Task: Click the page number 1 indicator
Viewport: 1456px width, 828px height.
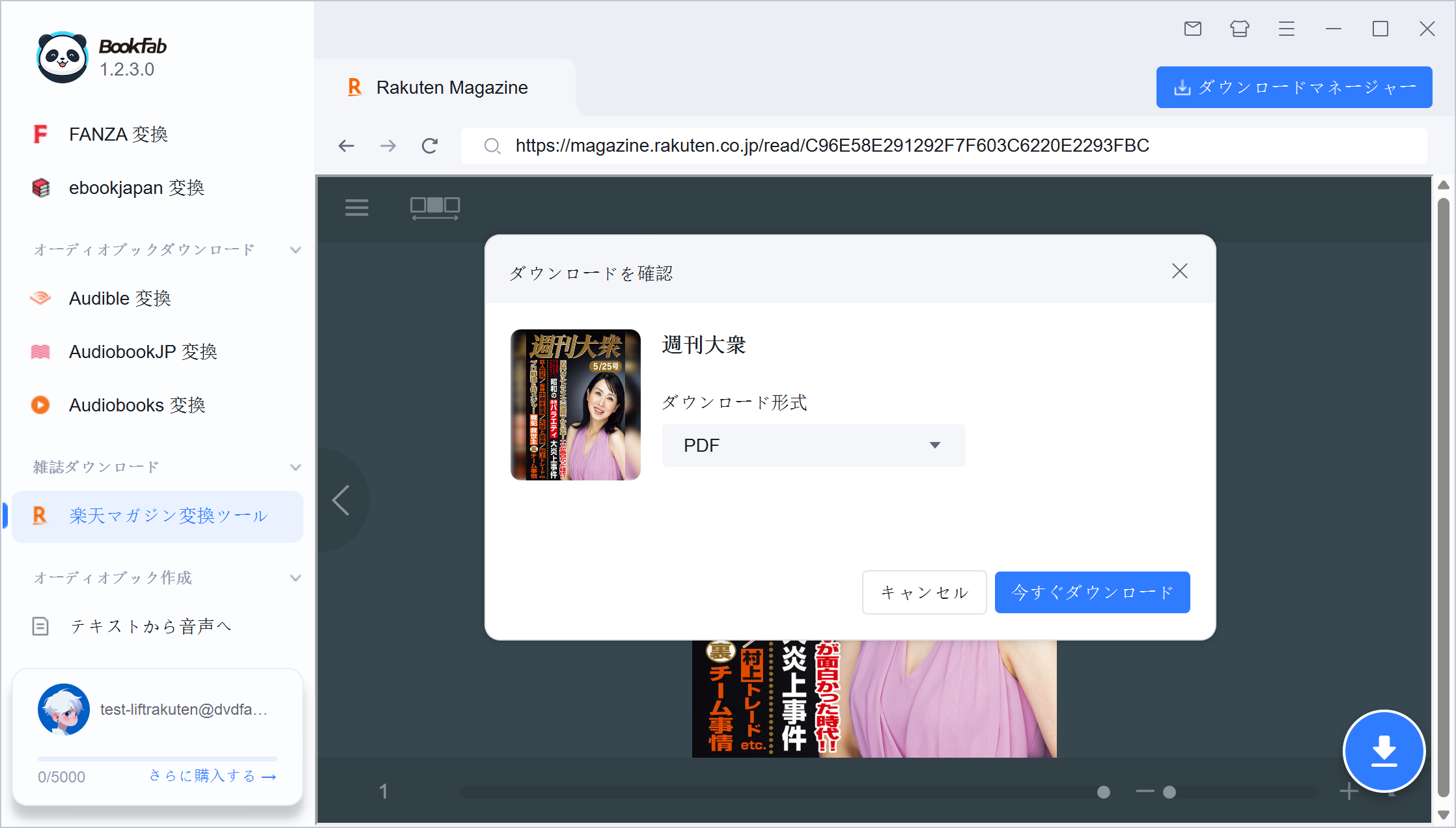Action: 384,792
